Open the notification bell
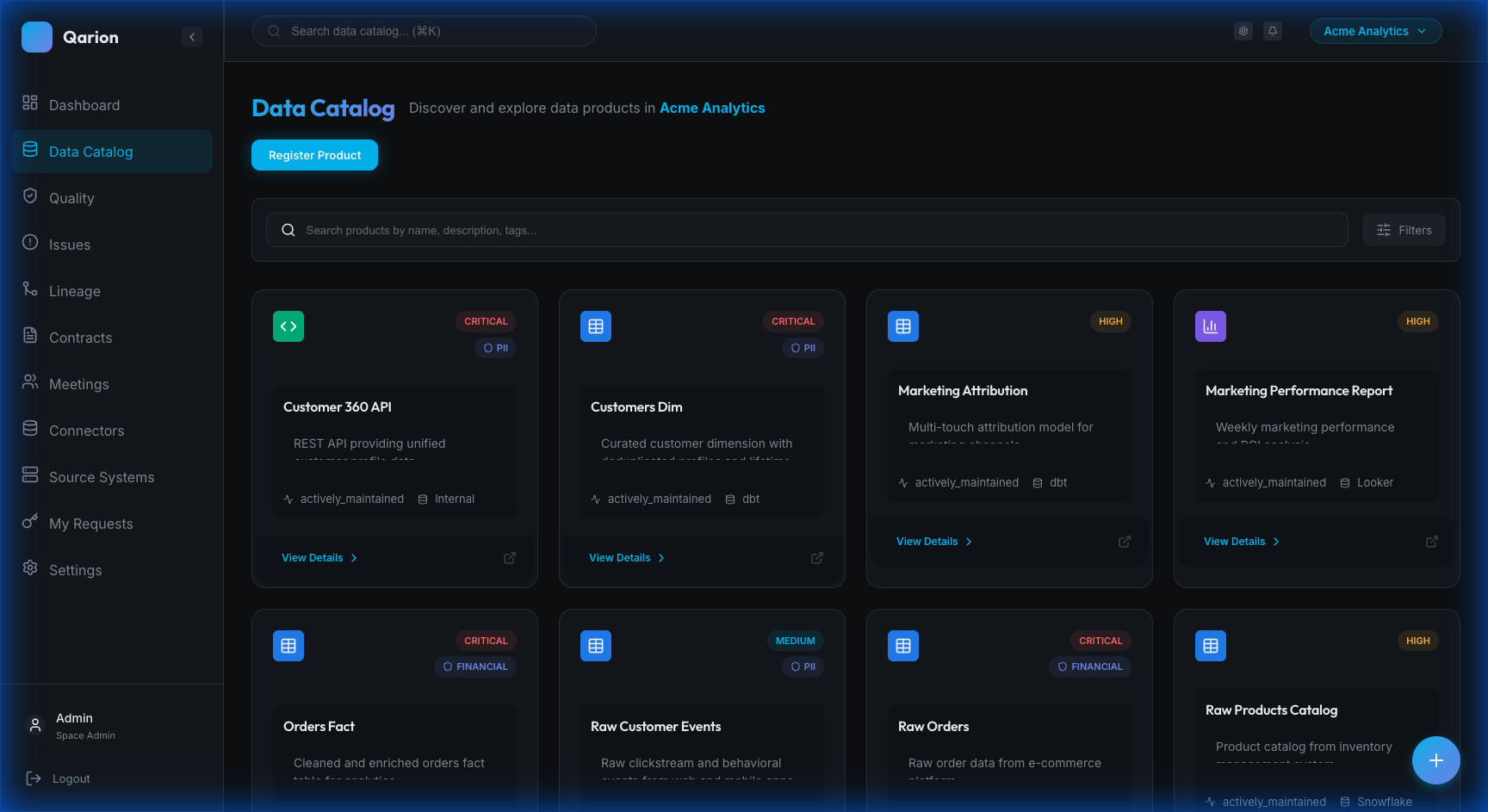This screenshot has height=812, width=1488. [1273, 30]
